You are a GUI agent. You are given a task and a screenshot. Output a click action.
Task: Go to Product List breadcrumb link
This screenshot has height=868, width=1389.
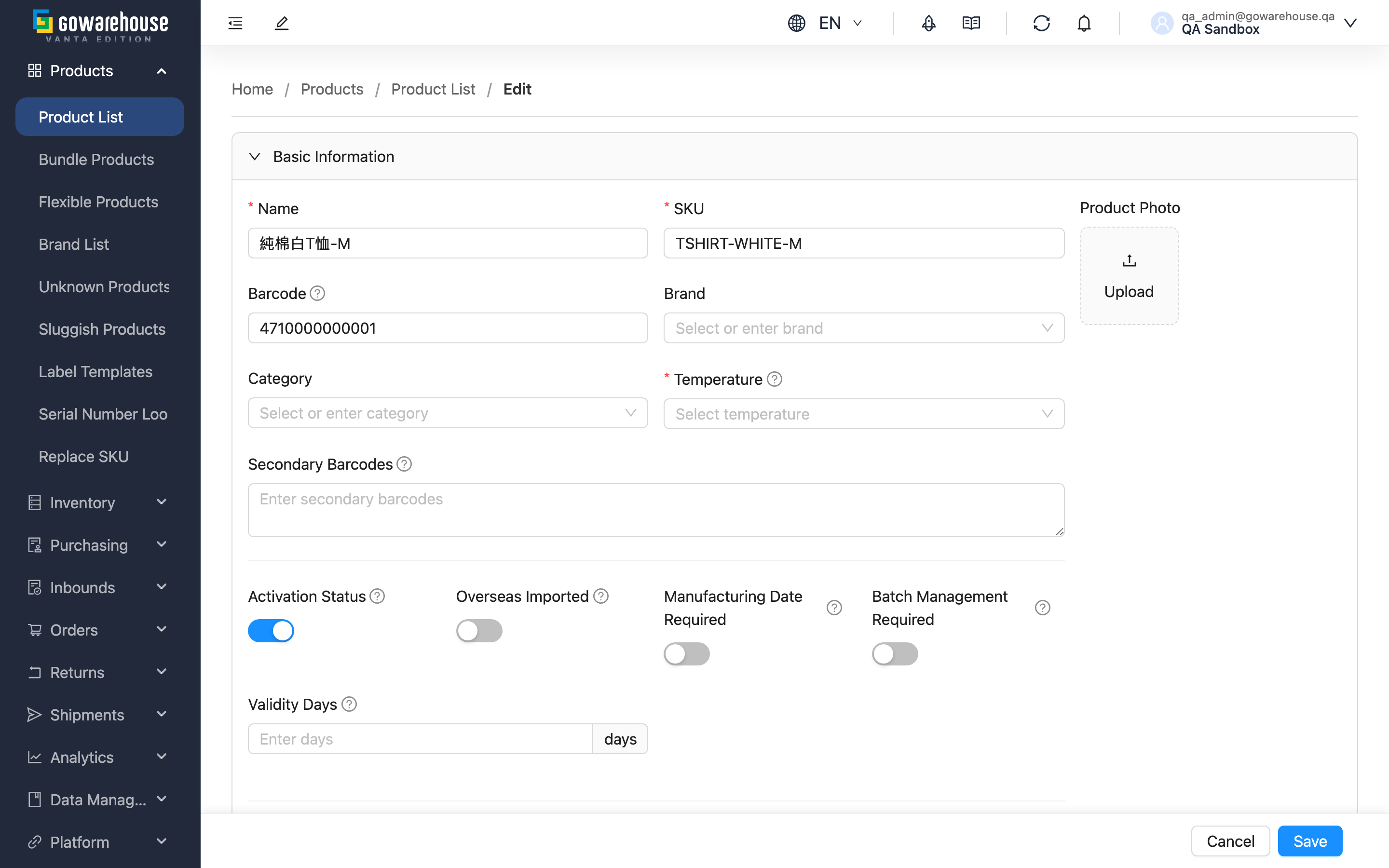pyautogui.click(x=433, y=89)
